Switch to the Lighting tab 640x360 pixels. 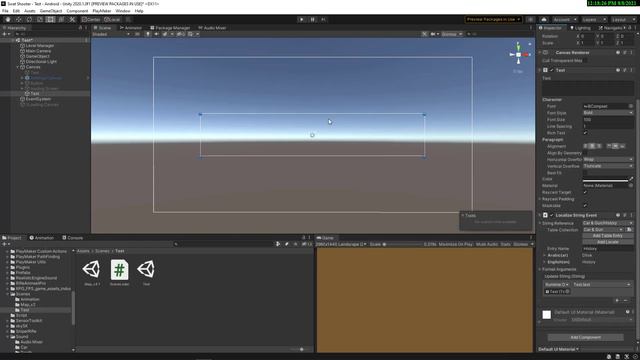580,28
